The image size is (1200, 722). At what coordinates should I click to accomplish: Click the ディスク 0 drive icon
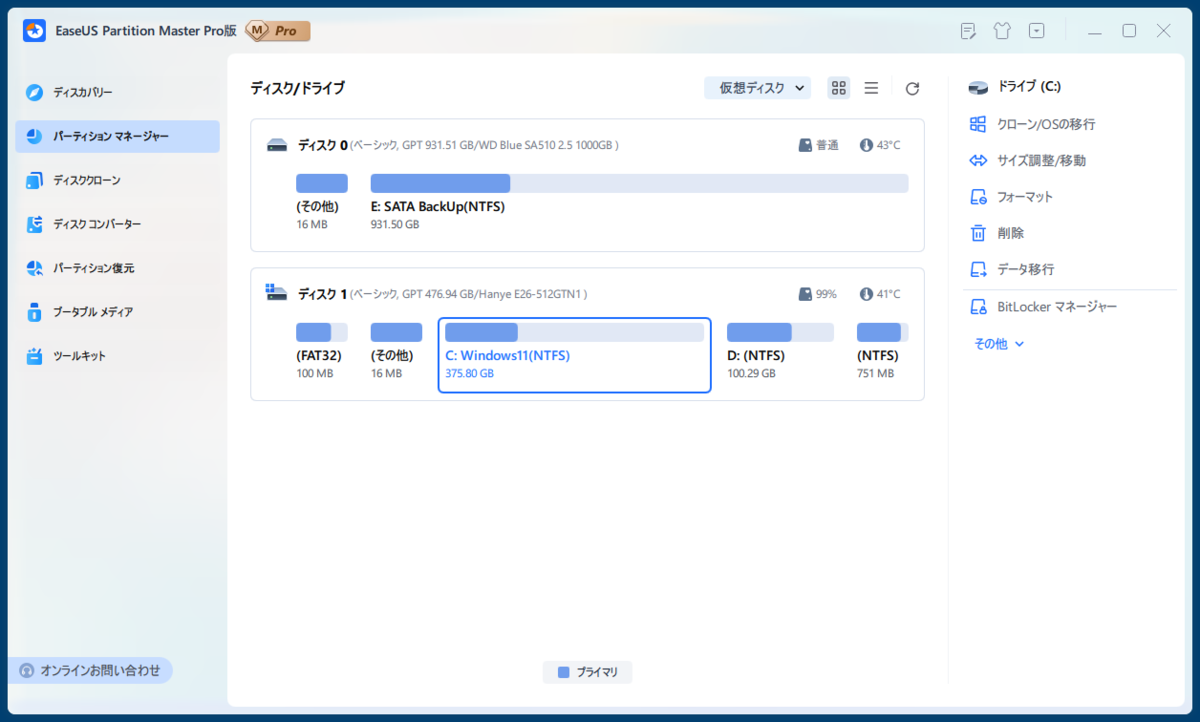(x=277, y=145)
